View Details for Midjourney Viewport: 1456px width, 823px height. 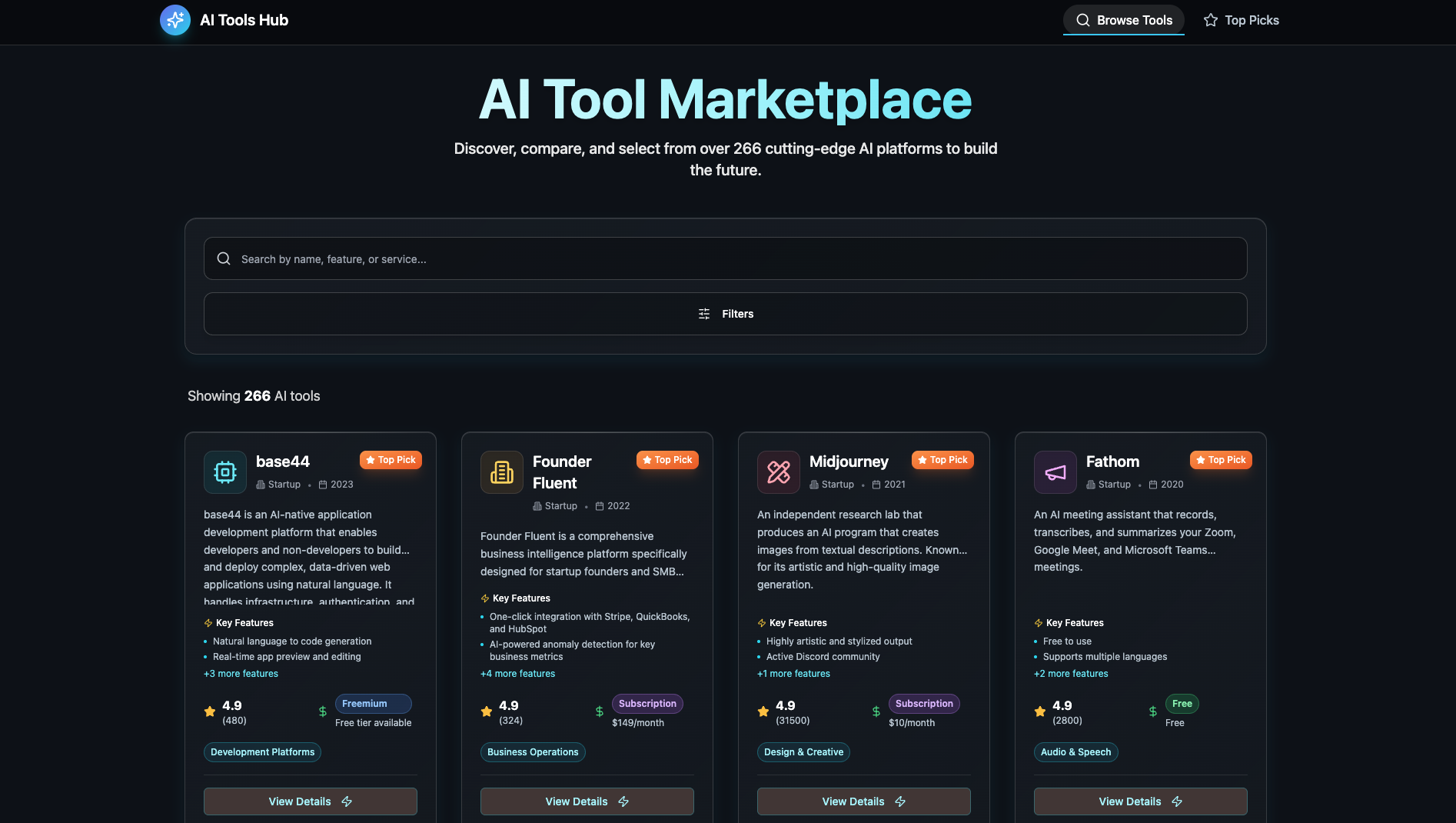tap(863, 801)
